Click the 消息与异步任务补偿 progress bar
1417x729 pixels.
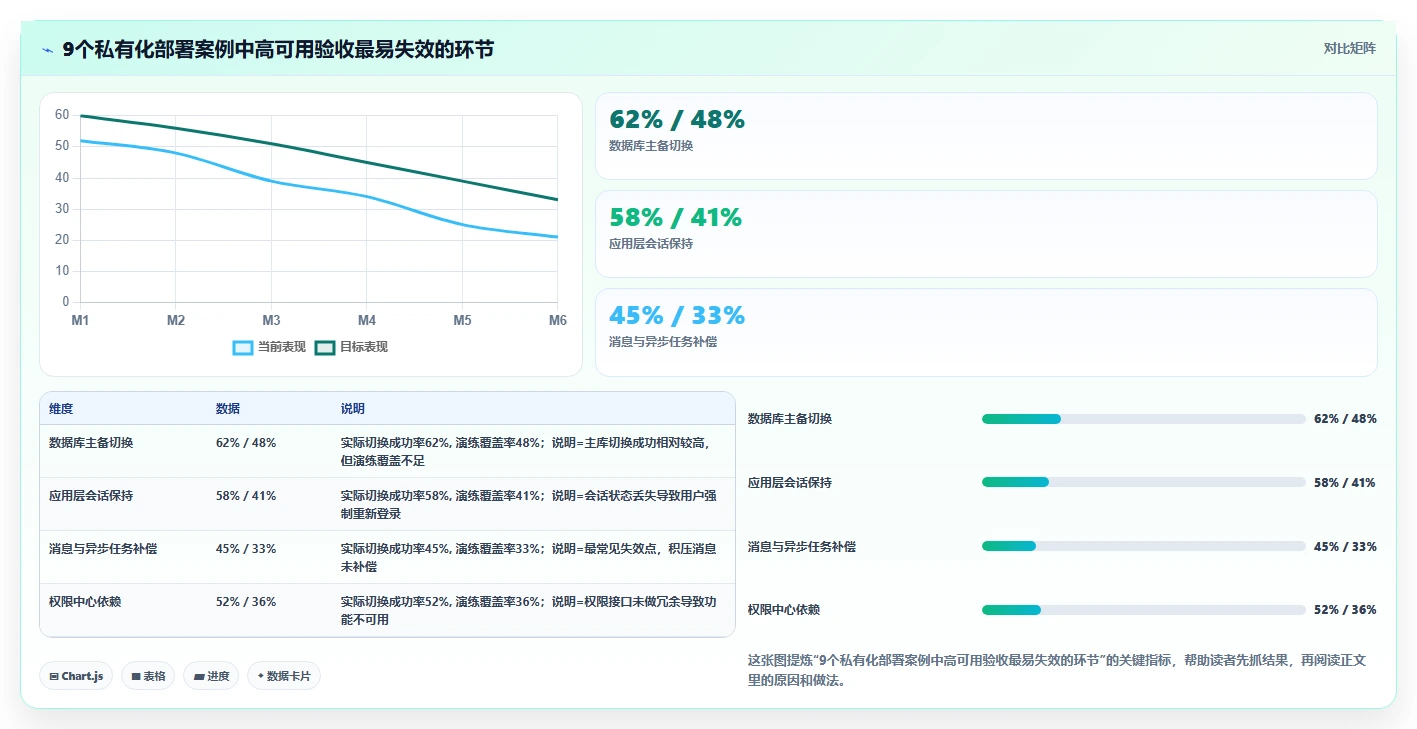coord(1144,546)
